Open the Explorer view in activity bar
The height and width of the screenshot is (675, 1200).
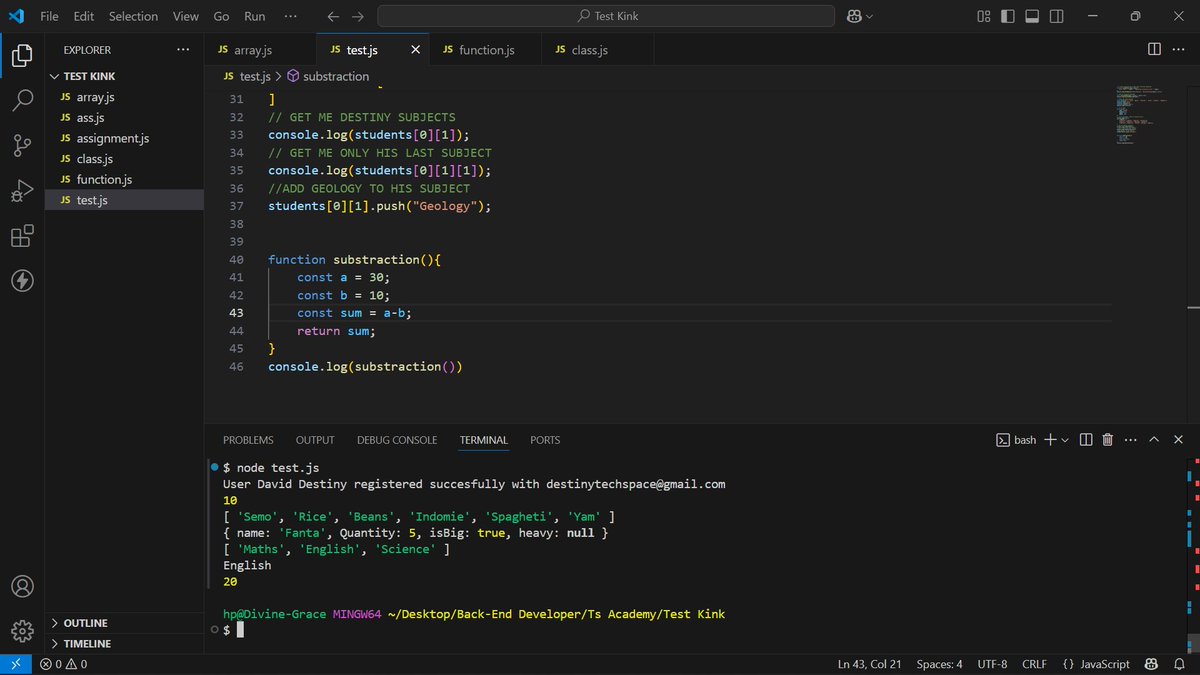[22, 56]
